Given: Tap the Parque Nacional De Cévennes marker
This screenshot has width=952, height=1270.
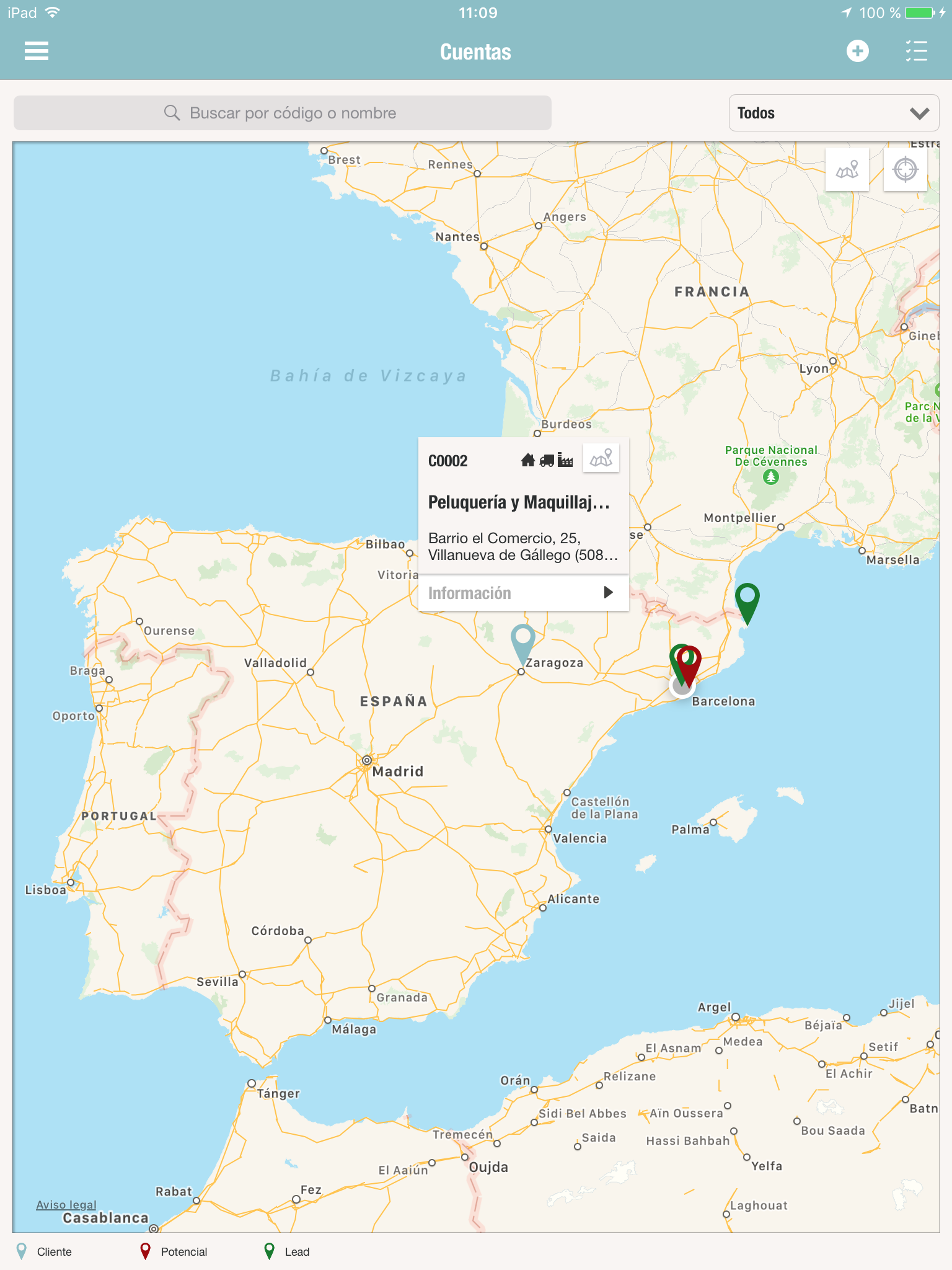Looking at the screenshot, I should [771, 477].
